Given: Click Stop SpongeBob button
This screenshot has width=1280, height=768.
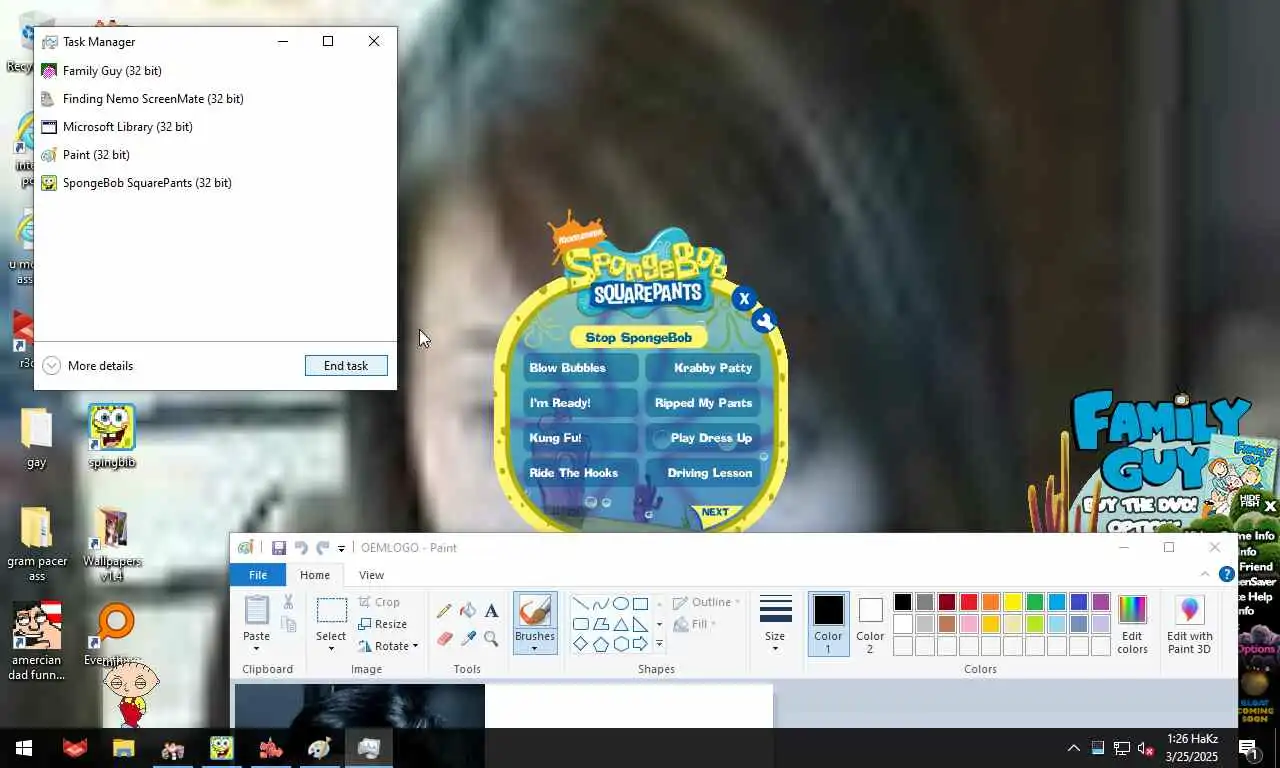Looking at the screenshot, I should pyautogui.click(x=638, y=337).
